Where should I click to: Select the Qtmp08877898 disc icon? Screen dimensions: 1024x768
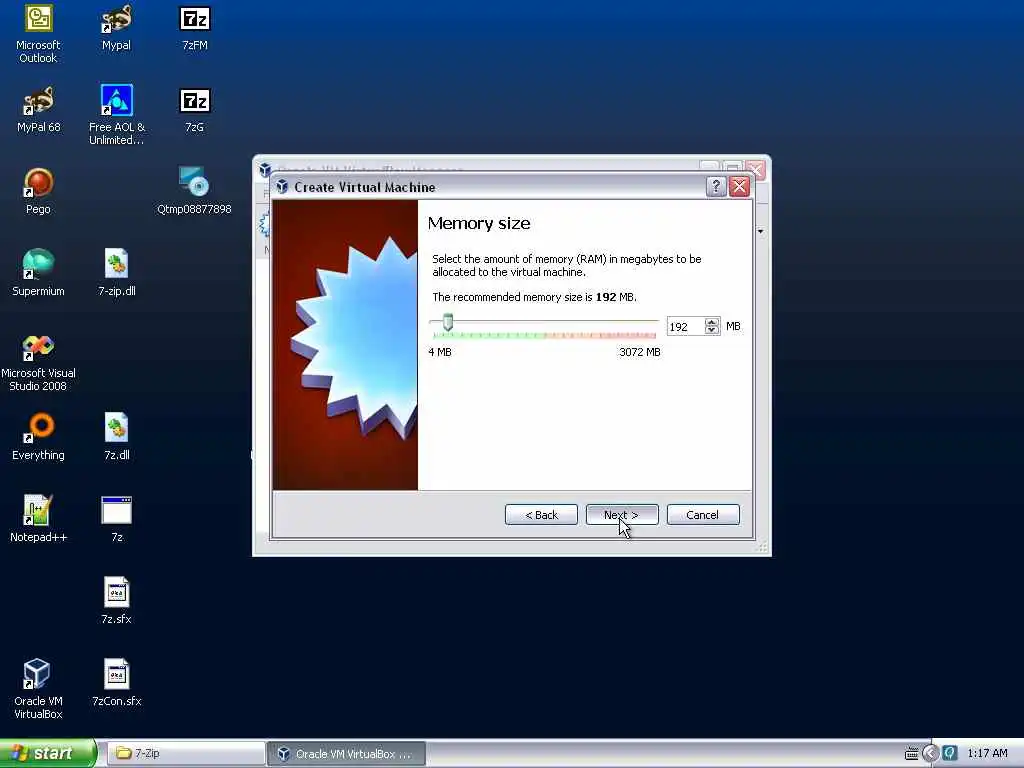click(195, 191)
